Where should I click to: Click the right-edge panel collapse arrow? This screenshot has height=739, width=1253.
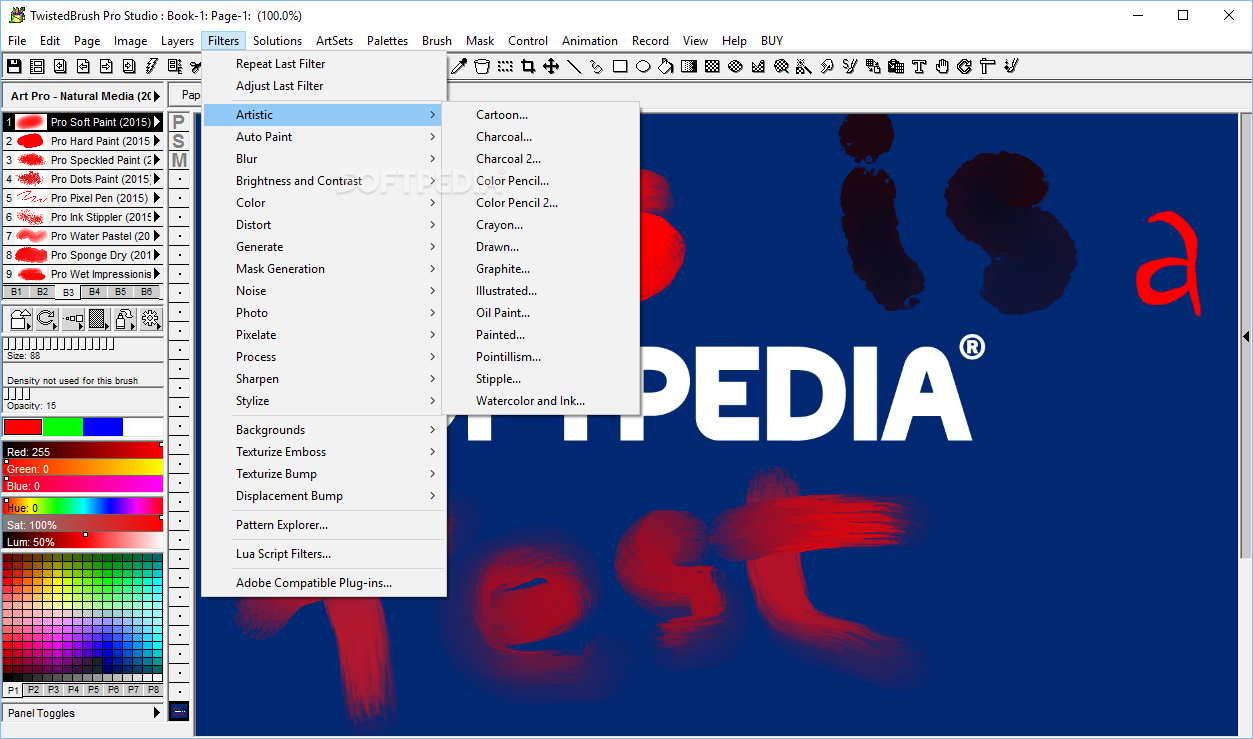point(1246,337)
